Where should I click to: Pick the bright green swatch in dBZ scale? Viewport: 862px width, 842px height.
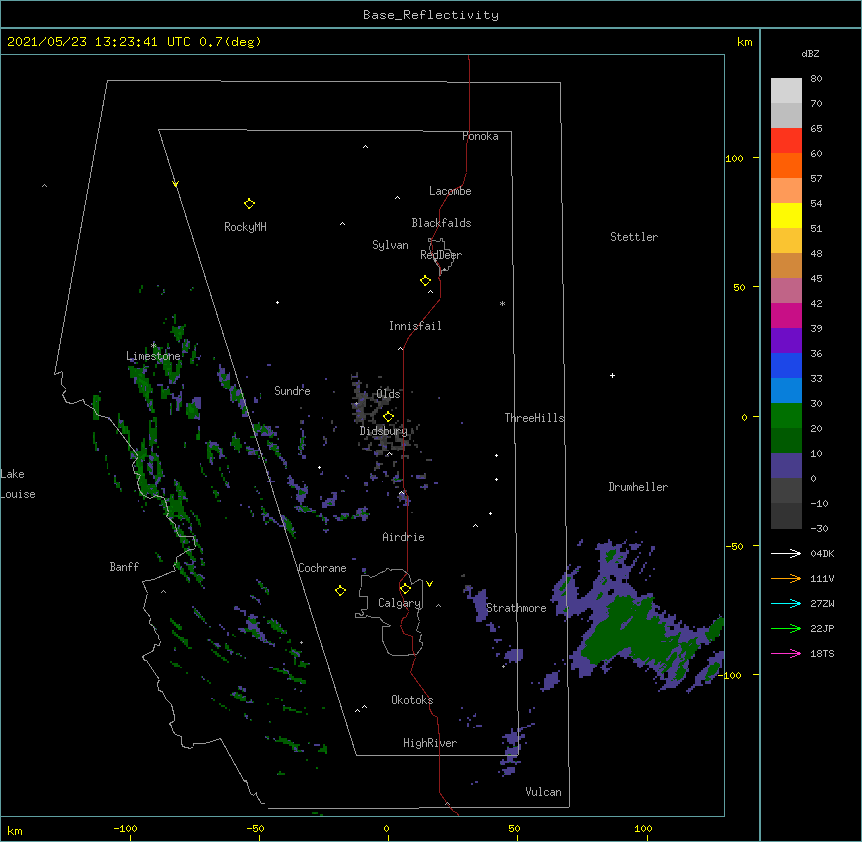(x=786, y=416)
